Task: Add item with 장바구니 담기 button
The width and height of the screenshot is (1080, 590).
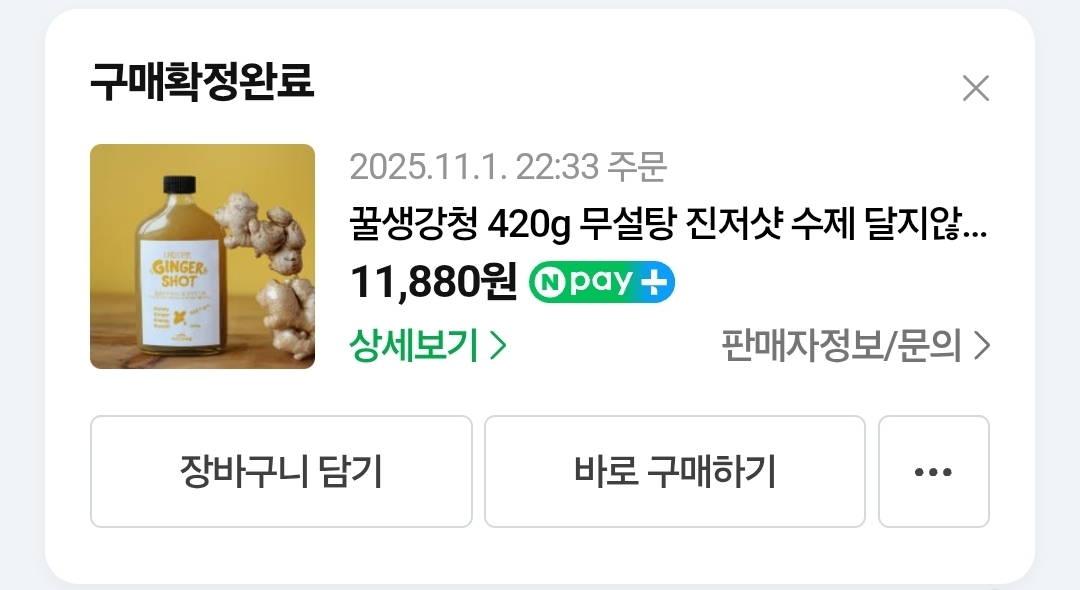Action: coord(281,472)
